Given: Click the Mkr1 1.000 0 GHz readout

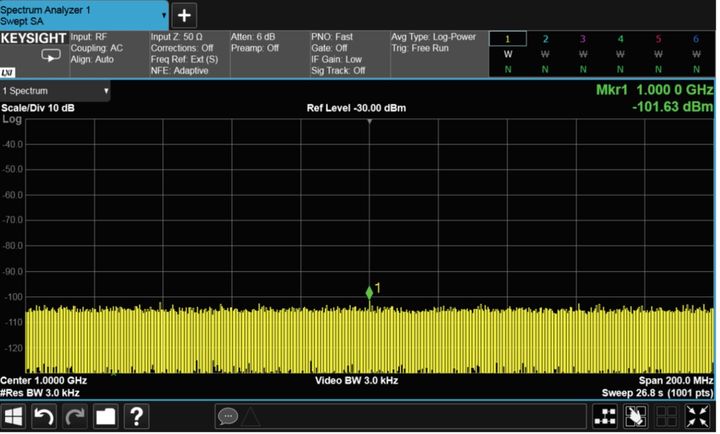Looking at the screenshot, I should 650,91.
